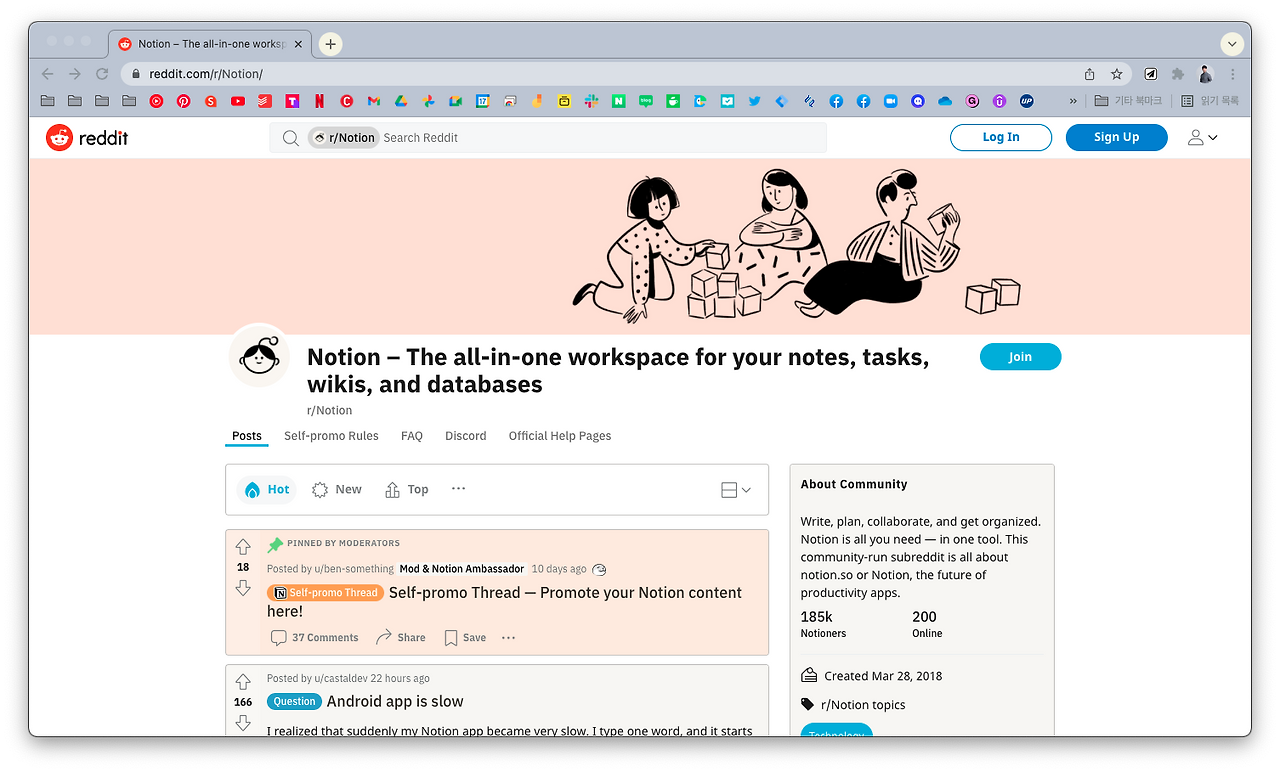Open the Chrome three-dot menu

(1233, 74)
